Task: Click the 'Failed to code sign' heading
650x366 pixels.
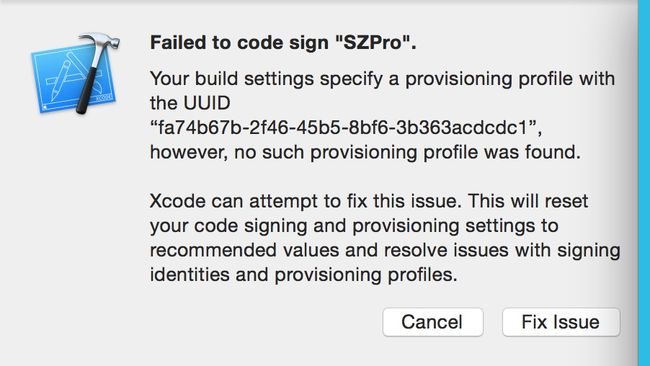Action: click(283, 42)
